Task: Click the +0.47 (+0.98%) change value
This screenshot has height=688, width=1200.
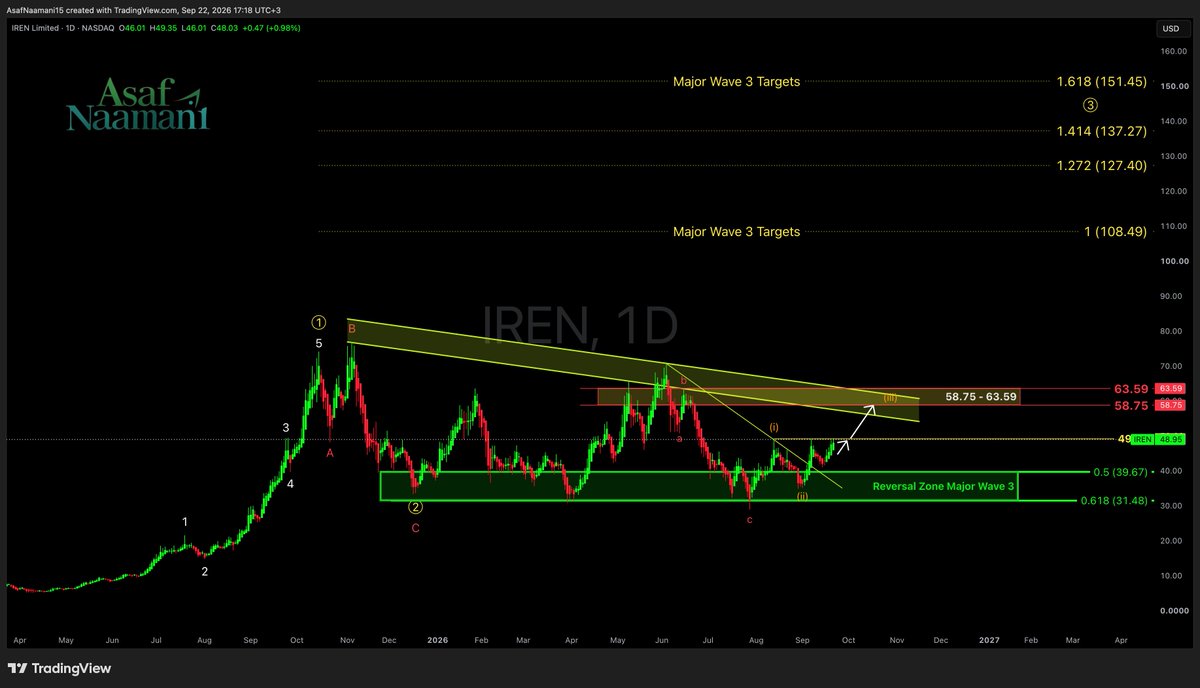Action: pyautogui.click(x=271, y=28)
